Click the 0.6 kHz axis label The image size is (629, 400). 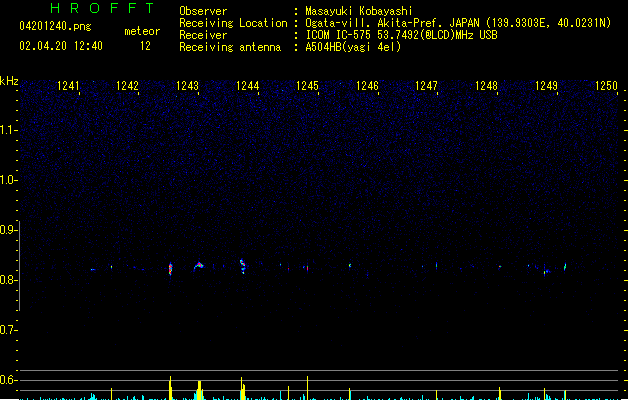[x=8, y=380]
